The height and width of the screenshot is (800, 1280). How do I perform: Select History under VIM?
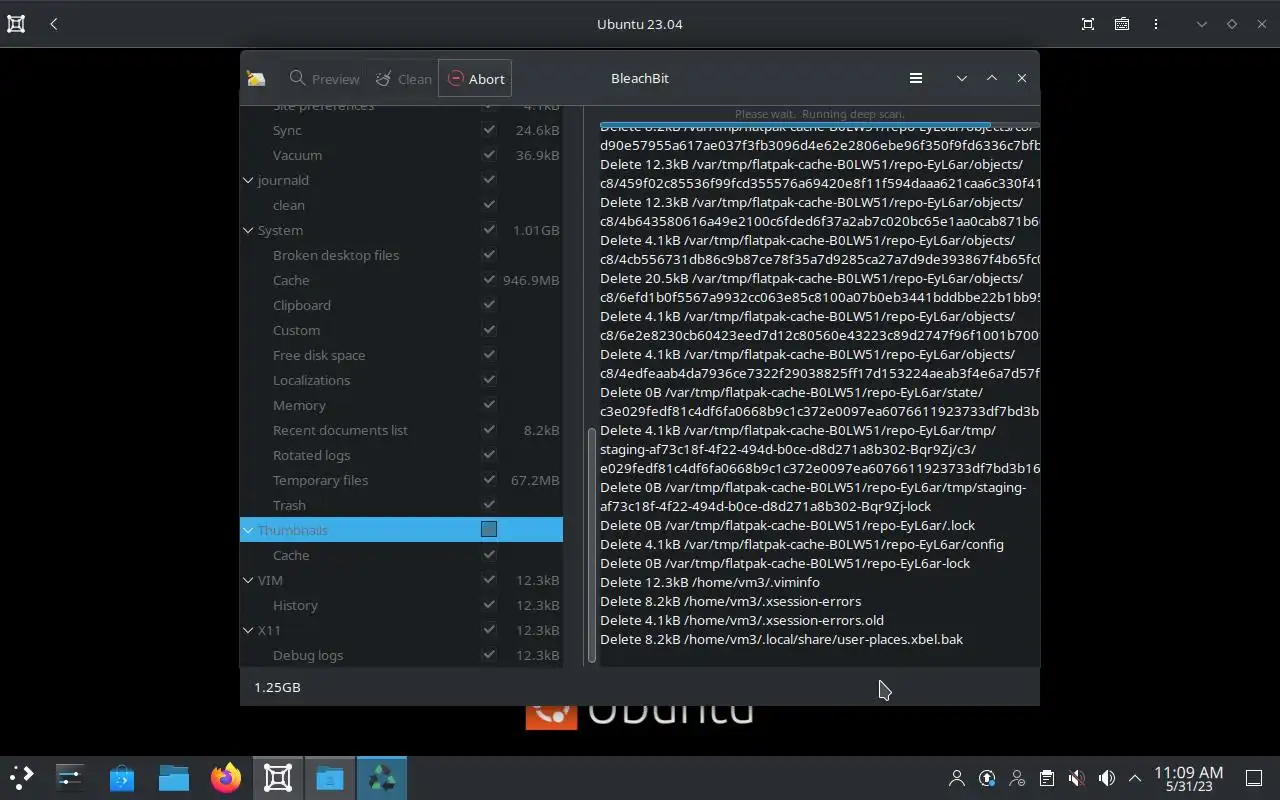point(401,605)
